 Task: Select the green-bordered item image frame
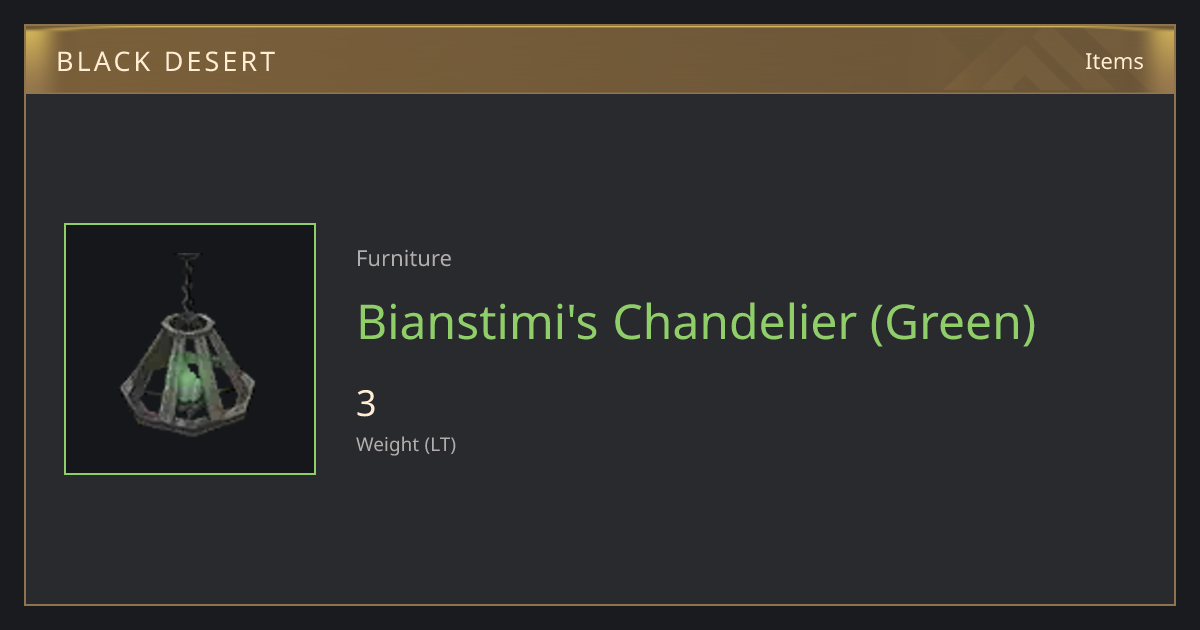point(190,349)
